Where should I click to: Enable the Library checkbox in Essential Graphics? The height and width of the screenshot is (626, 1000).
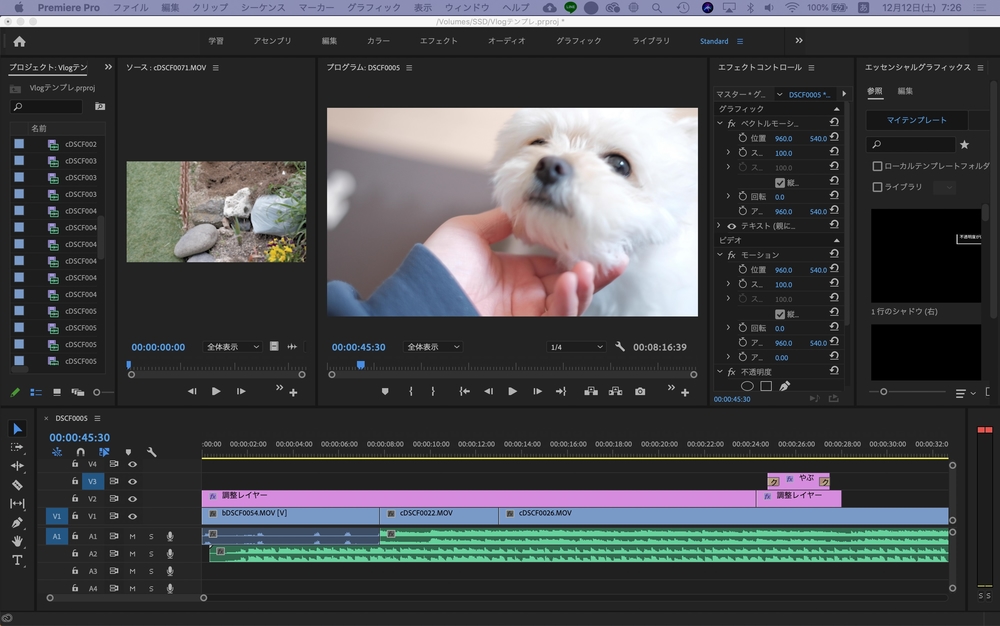878,187
